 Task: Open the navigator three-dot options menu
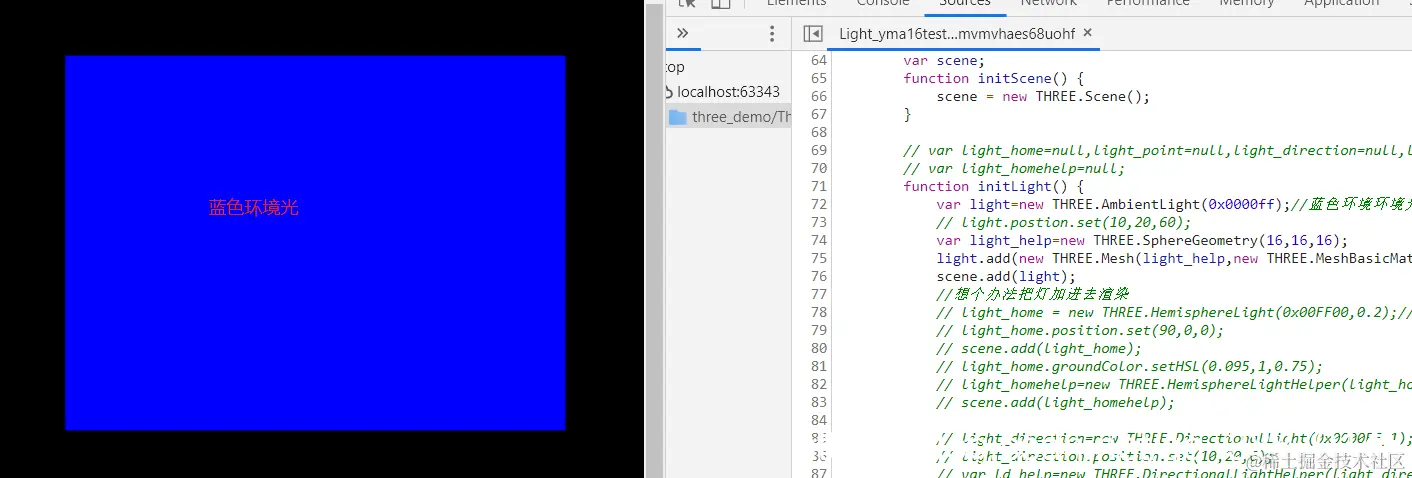pyautogui.click(x=772, y=34)
